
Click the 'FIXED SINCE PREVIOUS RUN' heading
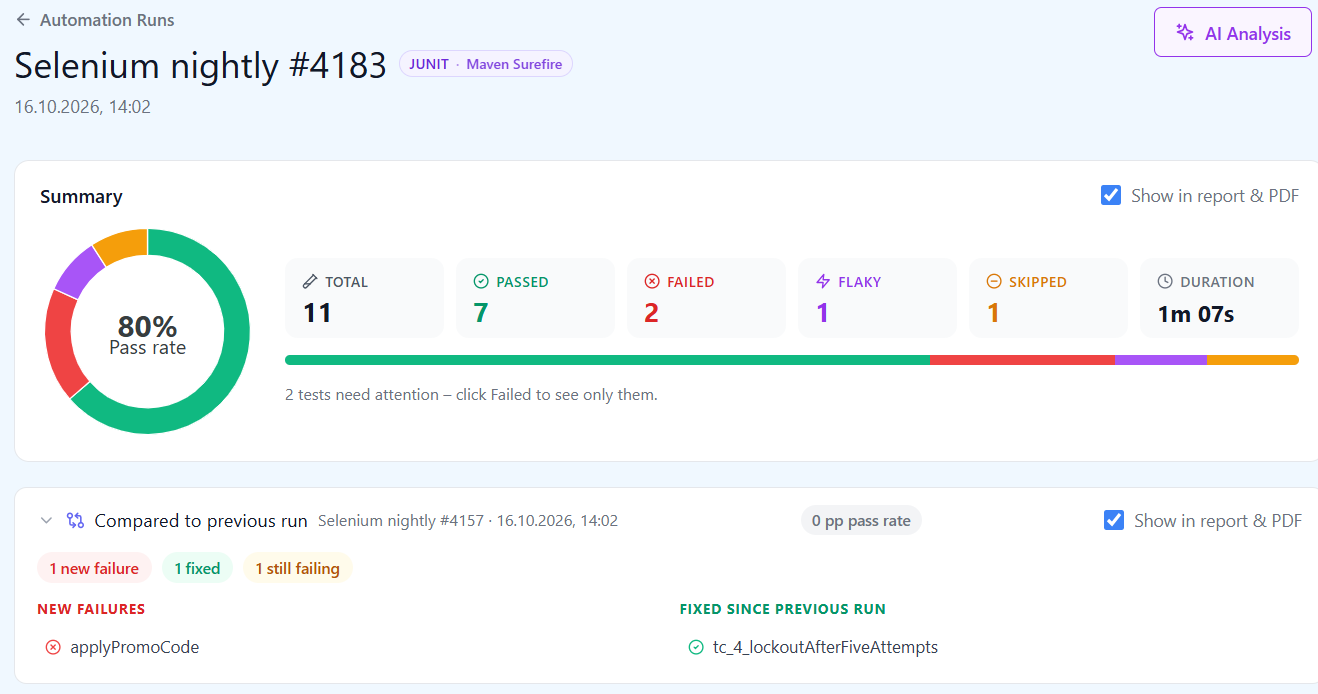tap(783, 609)
